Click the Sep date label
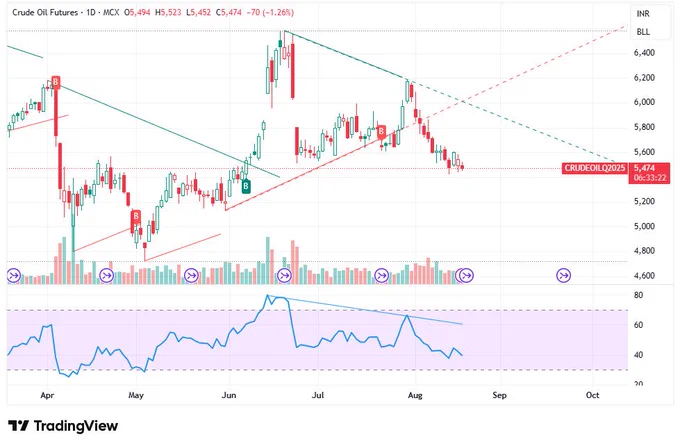The width and height of the screenshot is (680, 446). coord(500,395)
